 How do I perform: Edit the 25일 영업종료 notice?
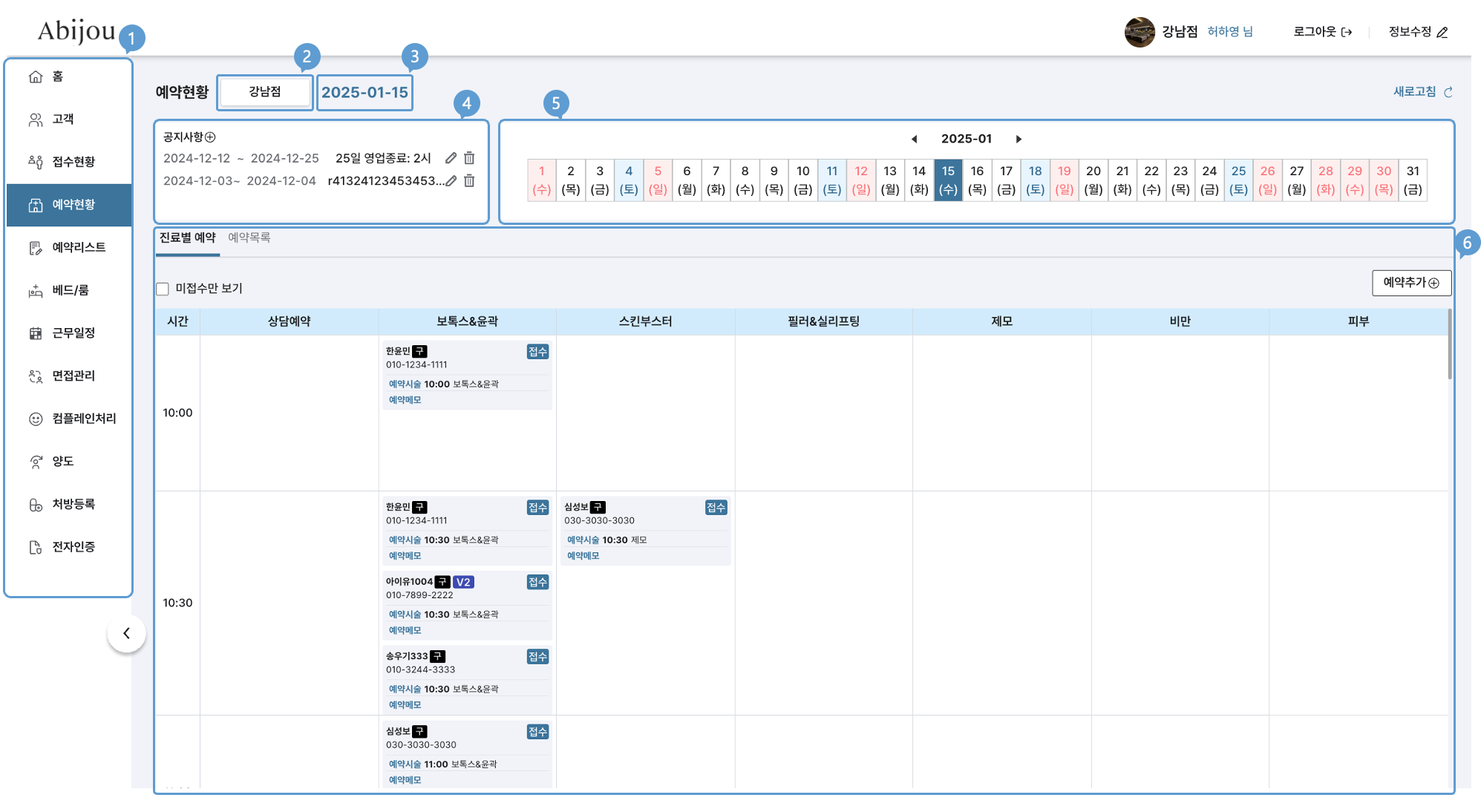[451, 158]
